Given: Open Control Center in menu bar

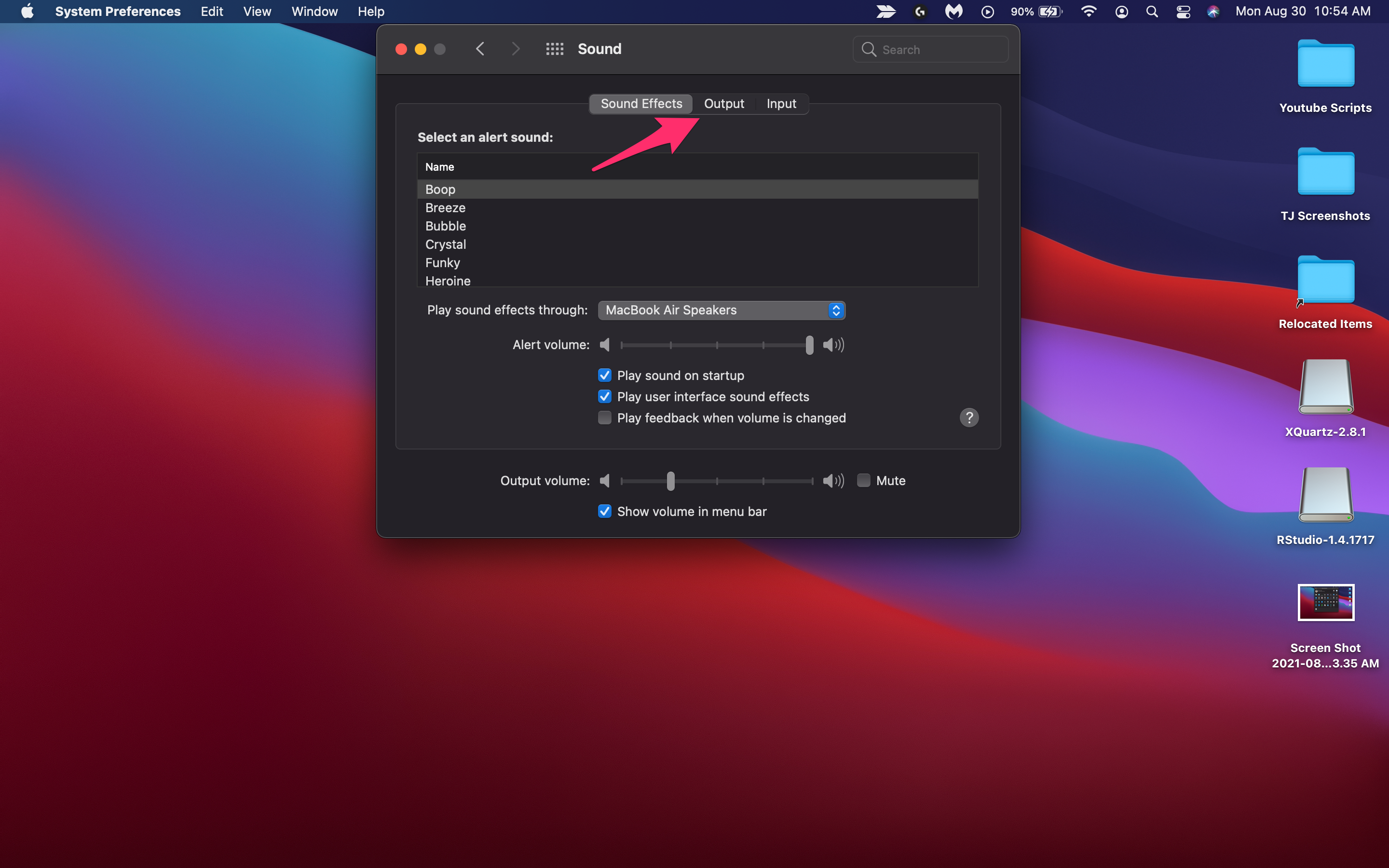Looking at the screenshot, I should [1183, 12].
